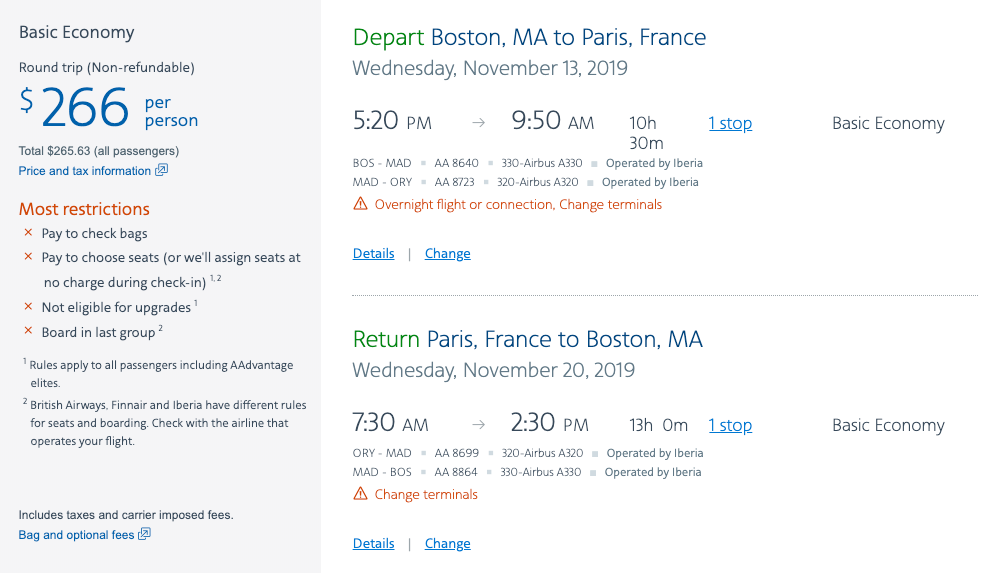Screen dimensions: 1003x573
Task: Click arrow between 5:20 PM and 9:50 AM
Action: [478, 123]
